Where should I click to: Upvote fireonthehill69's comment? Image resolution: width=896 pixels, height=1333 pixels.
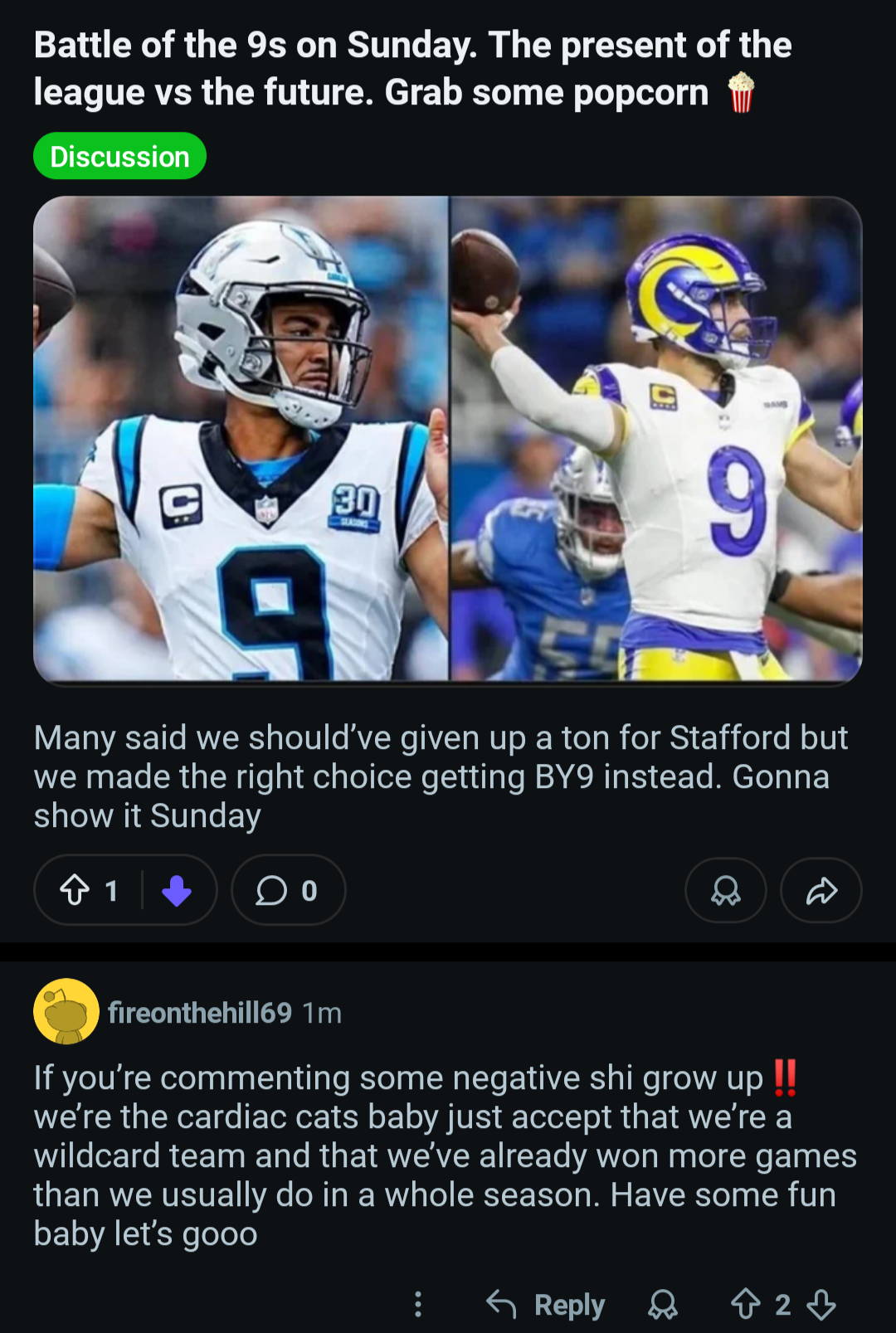[745, 1304]
